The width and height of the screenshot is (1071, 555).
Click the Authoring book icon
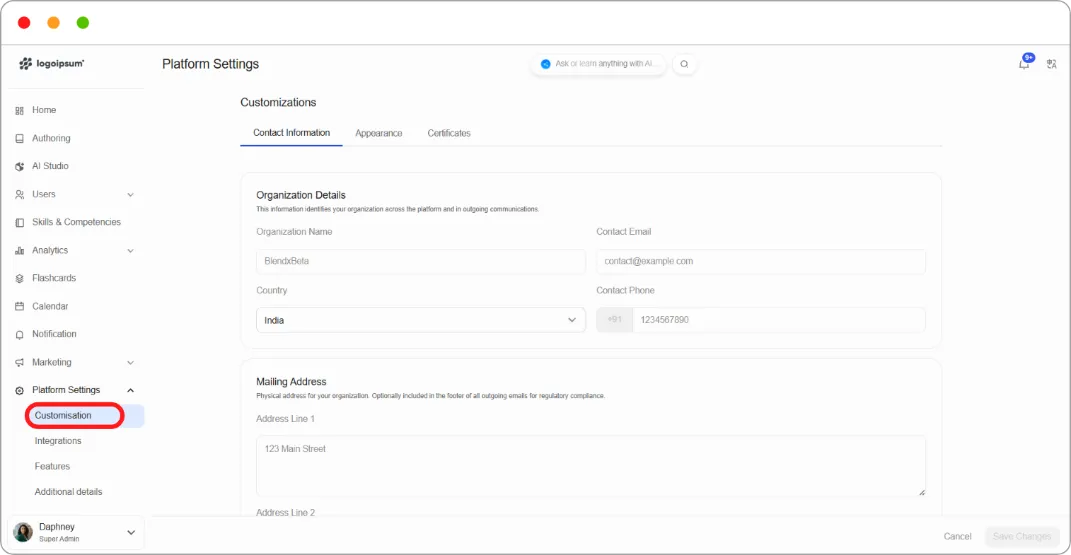point(19,139)
